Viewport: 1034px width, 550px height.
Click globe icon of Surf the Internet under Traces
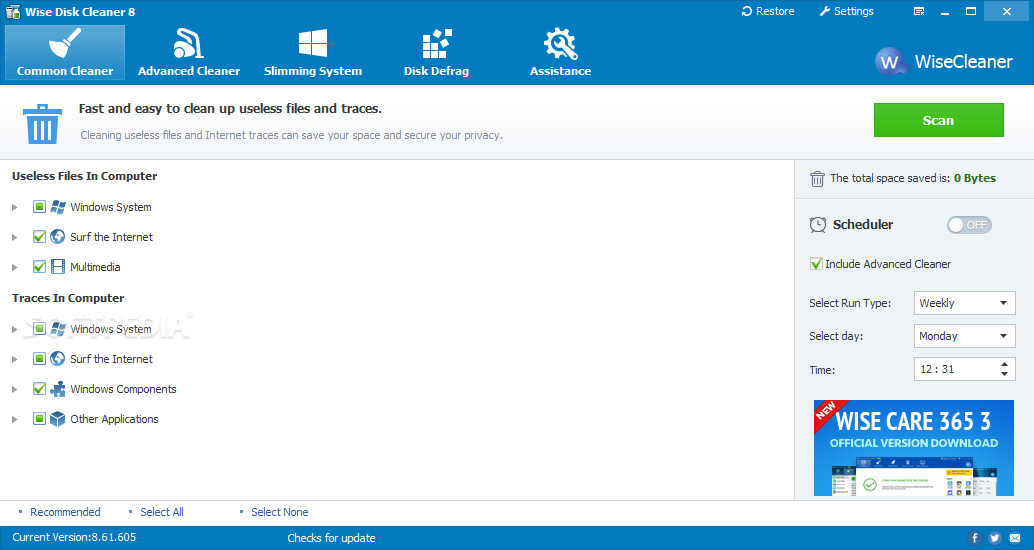[58, 359]
